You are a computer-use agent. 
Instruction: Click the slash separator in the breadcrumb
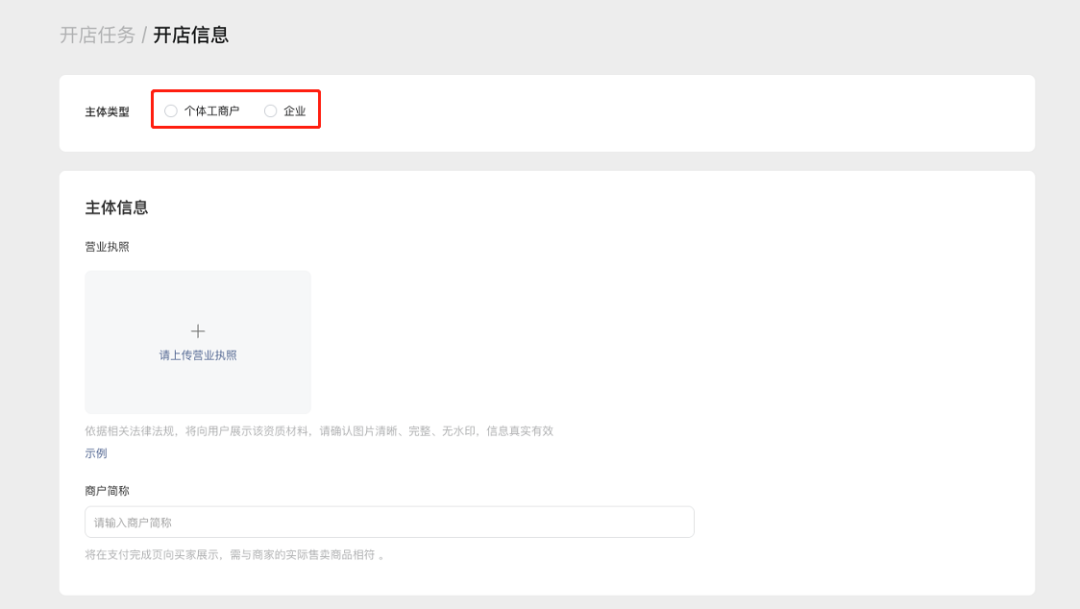[x=144, y=36]
